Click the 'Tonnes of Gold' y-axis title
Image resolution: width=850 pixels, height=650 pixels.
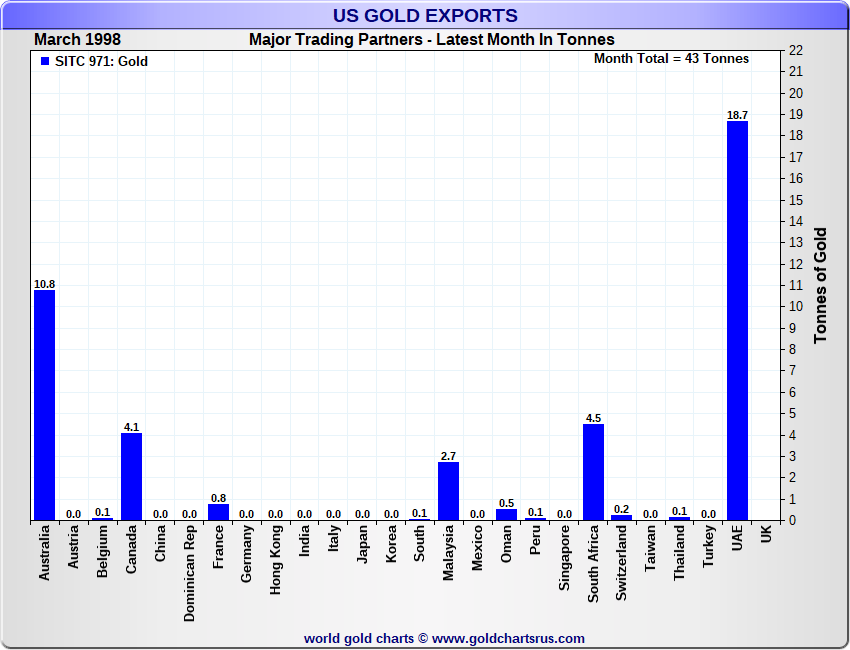click(820, 285)
